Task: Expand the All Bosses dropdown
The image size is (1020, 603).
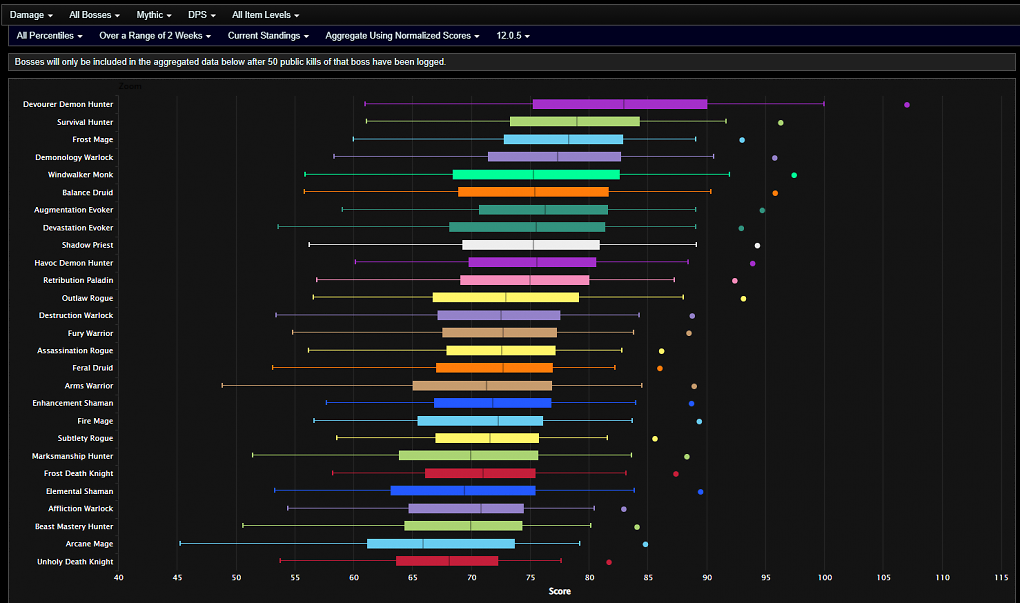Action: 94,14
